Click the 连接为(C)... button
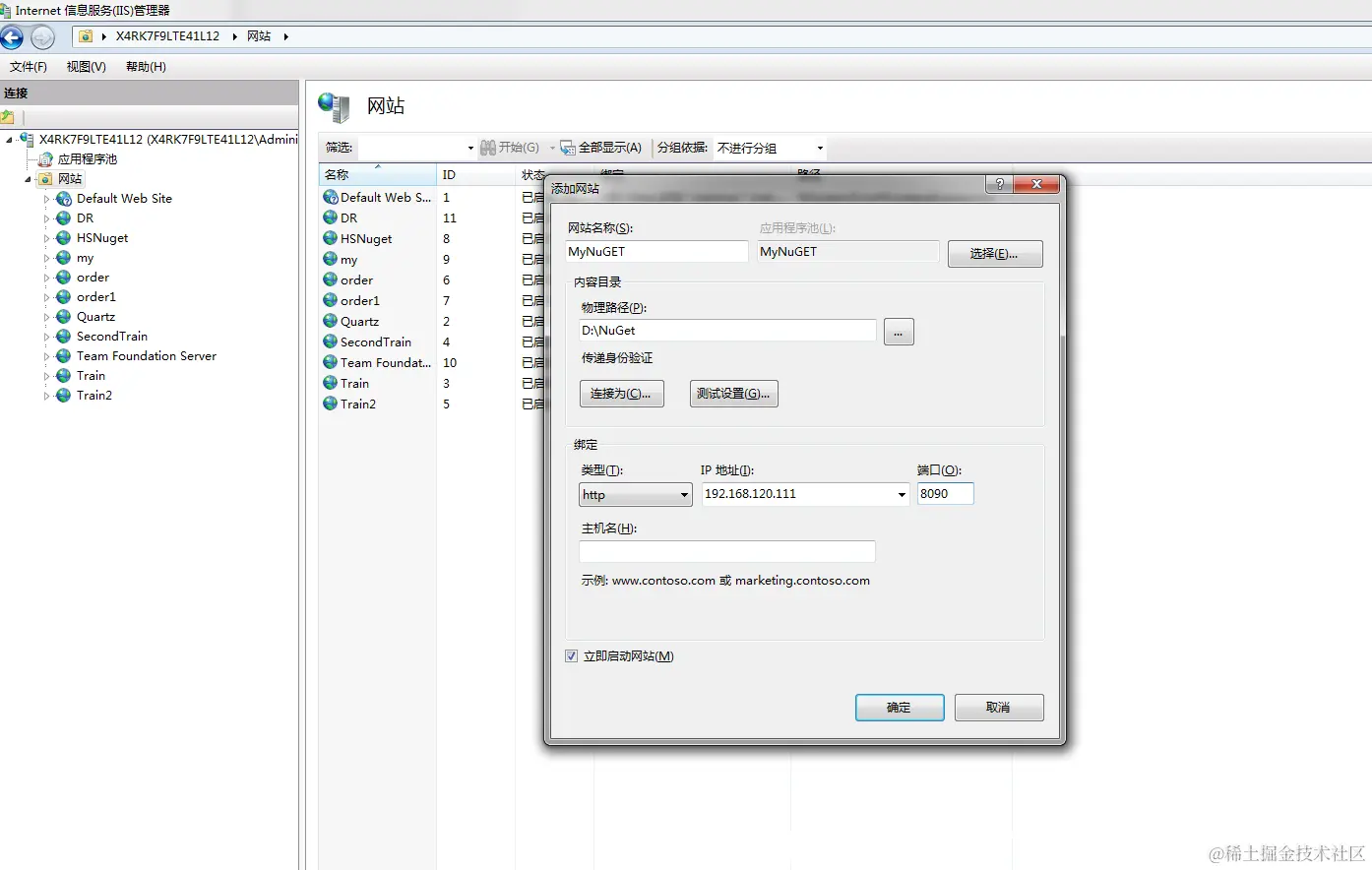The width and height of the screenshot is (1372, 870). (x=622, y=394)
